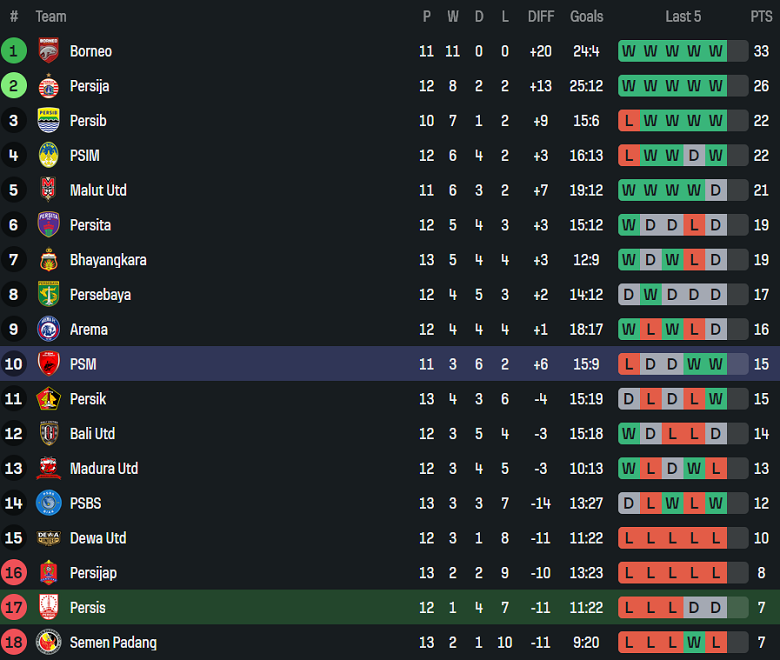The image size is (780, 660).
Task: Sort table by PTS column header
Action: [x=761, y=16]
